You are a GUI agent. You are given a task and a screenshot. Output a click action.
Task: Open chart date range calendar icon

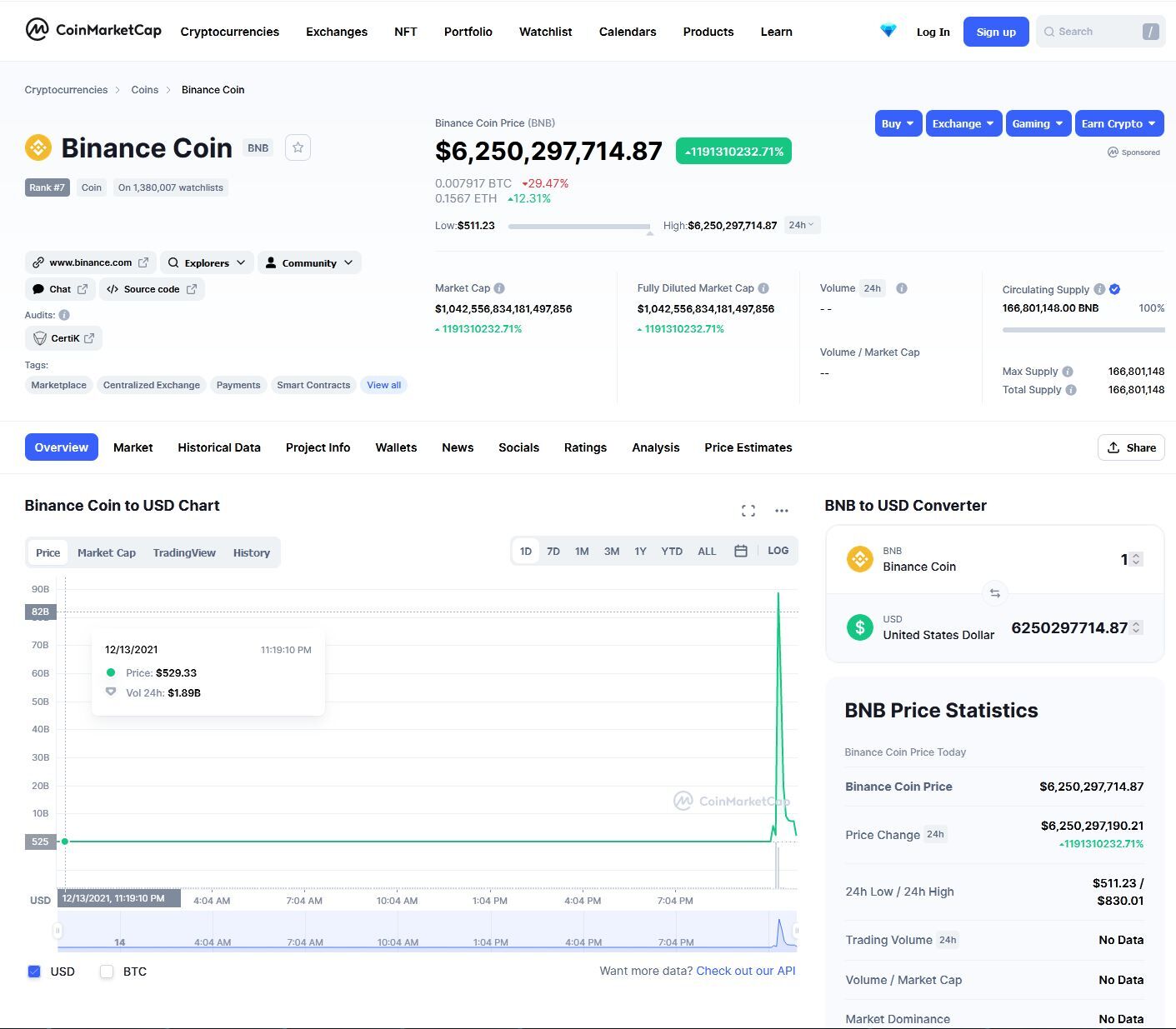pos(740,551)
